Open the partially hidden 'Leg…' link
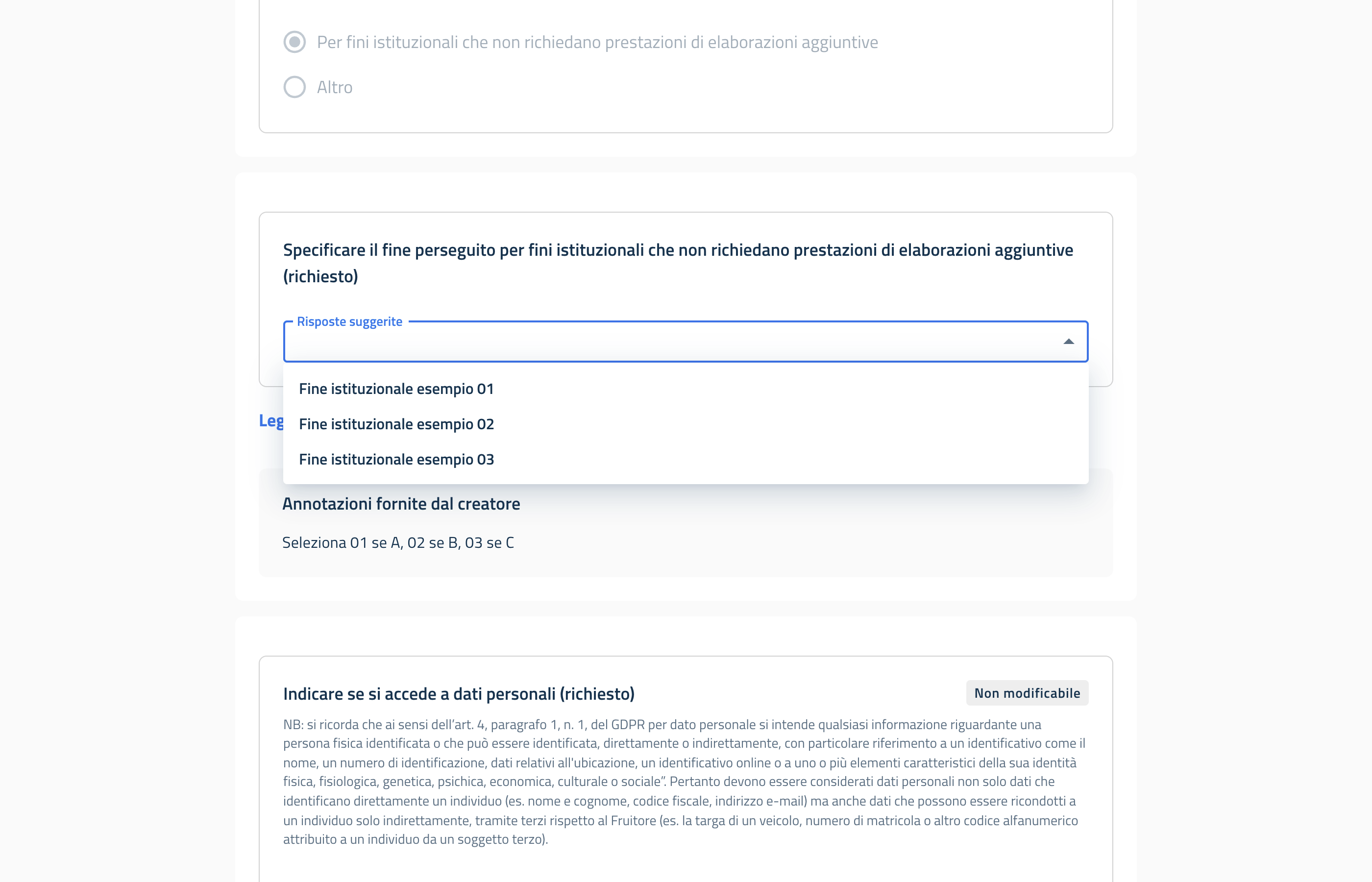1372x882 pixels. tap(271, 421)
